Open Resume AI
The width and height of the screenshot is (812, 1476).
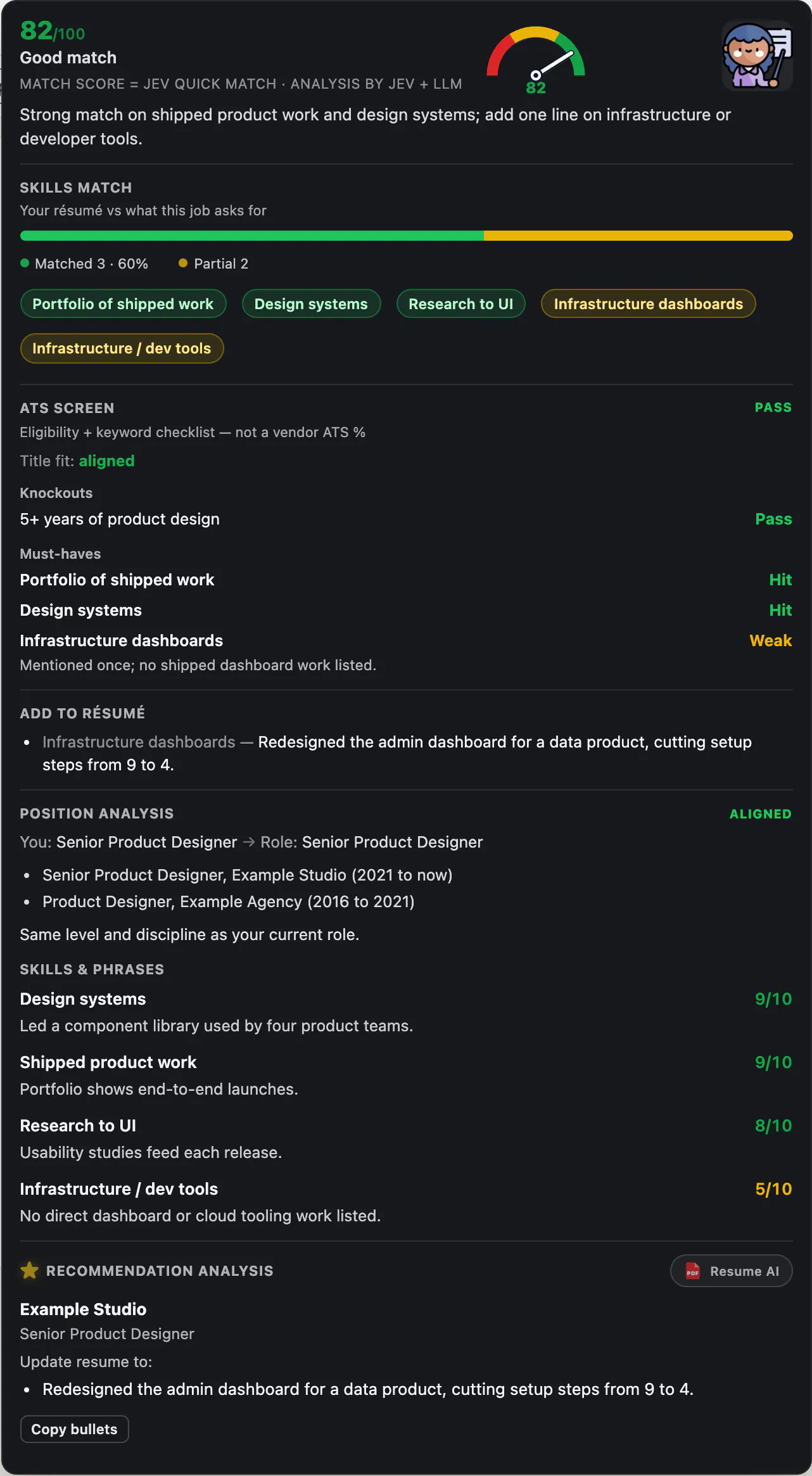pyautogui.click(x=732, y=1271)
